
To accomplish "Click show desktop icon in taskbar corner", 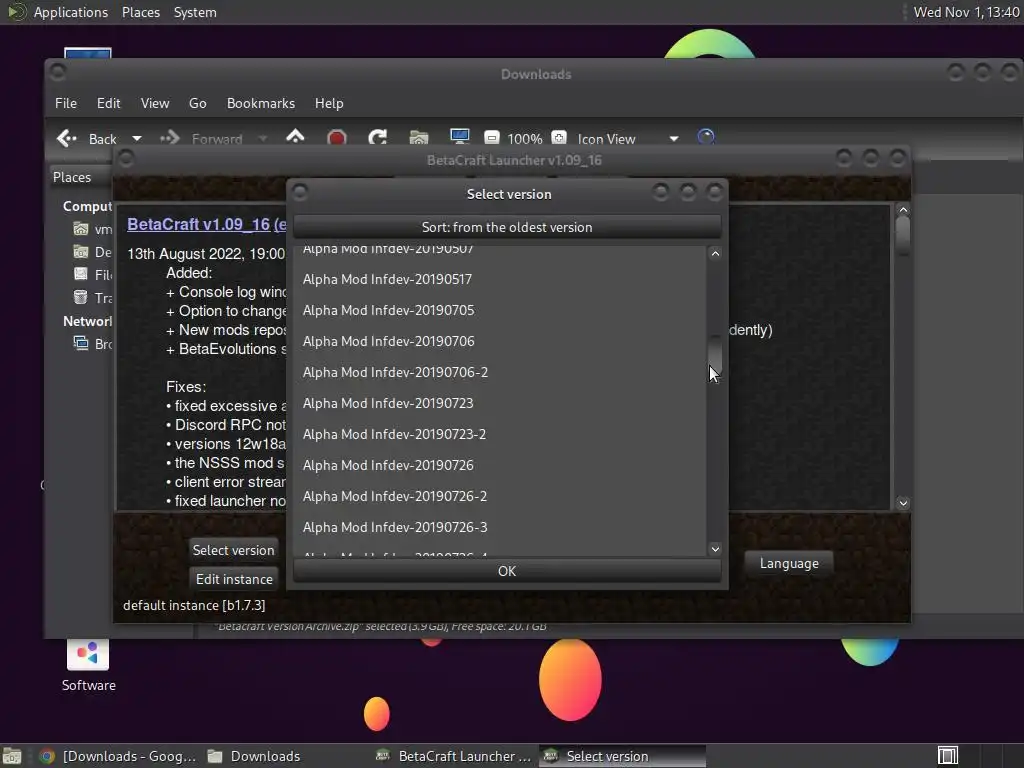I will pos(12,756).
